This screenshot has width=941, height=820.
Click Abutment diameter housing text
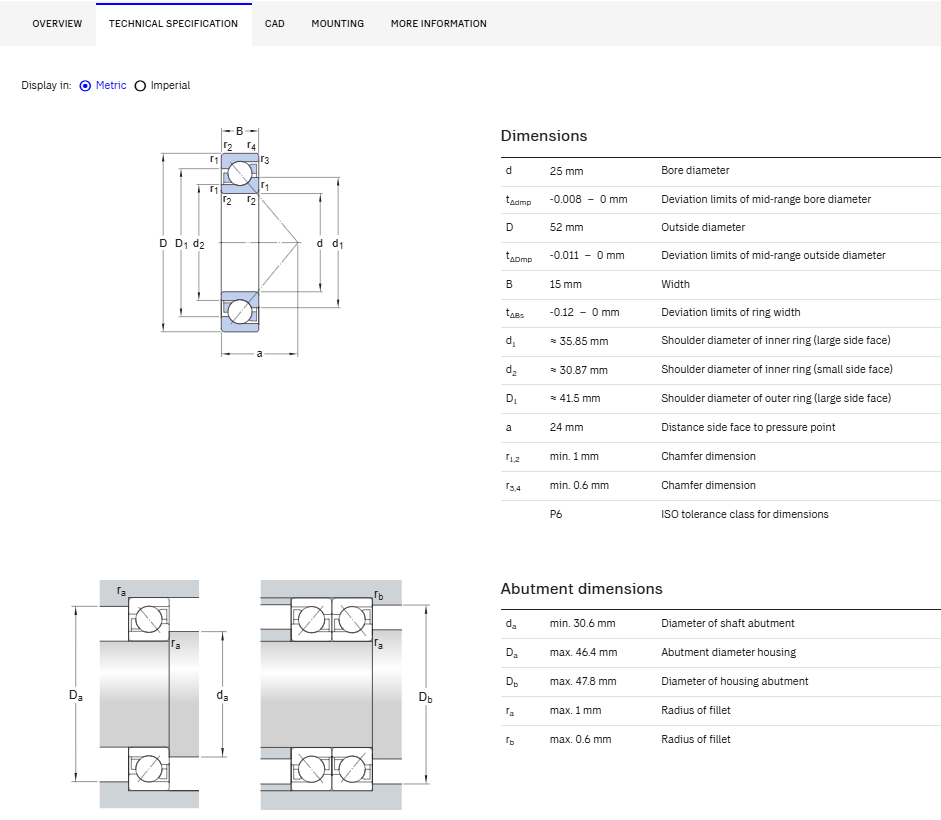pyautogui.click(x=729, y=653)
